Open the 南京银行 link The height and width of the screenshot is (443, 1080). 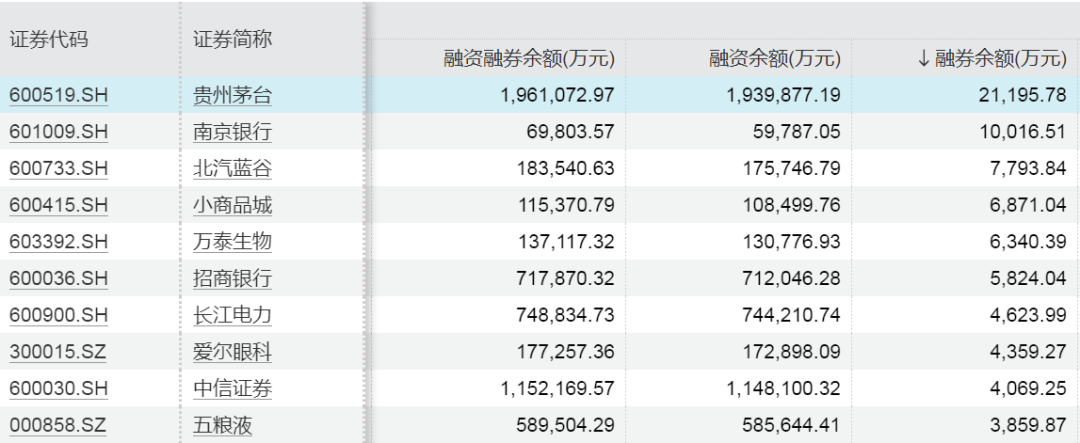232,132
